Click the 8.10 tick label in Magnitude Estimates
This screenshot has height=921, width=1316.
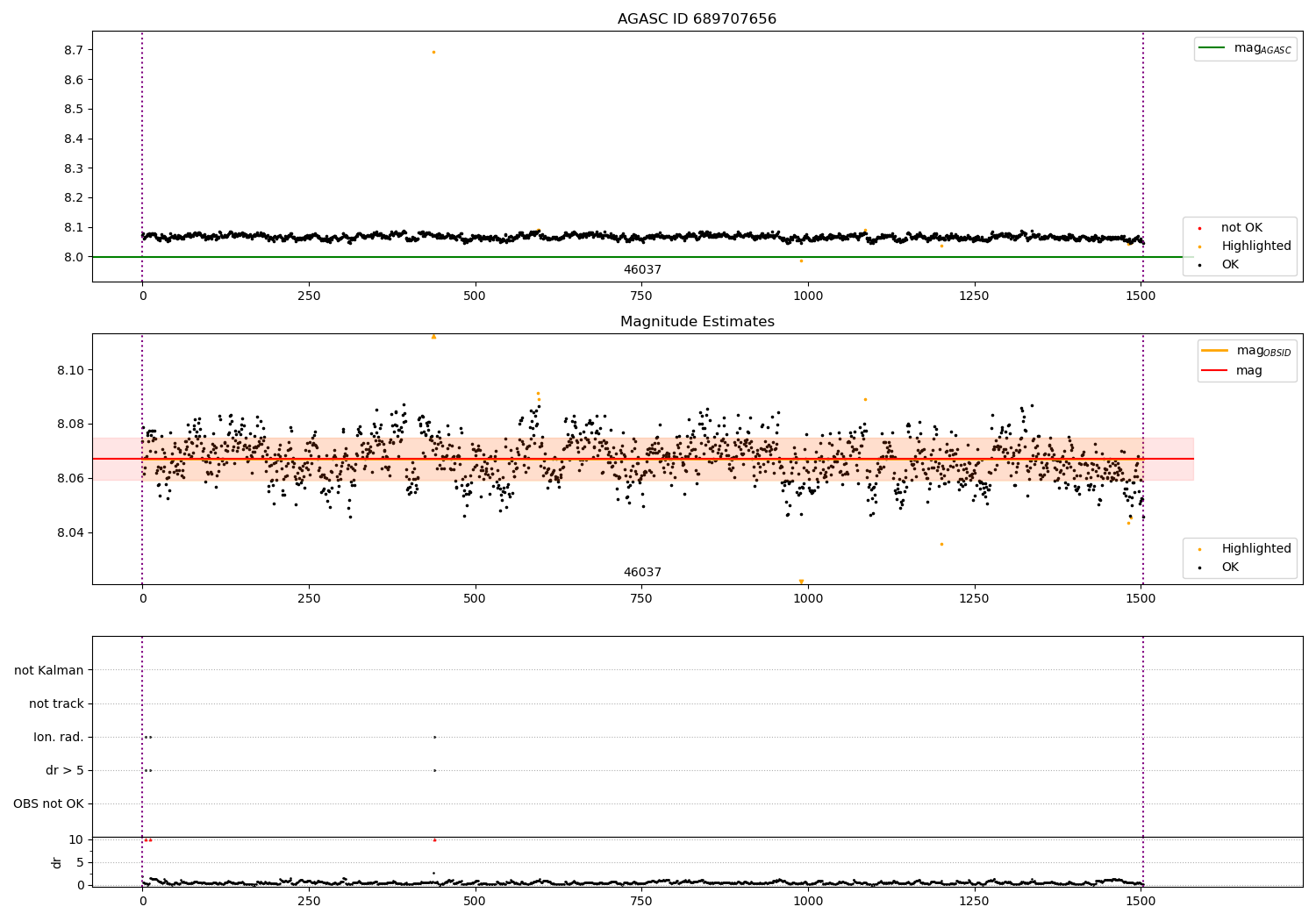[x=70, y=370]
